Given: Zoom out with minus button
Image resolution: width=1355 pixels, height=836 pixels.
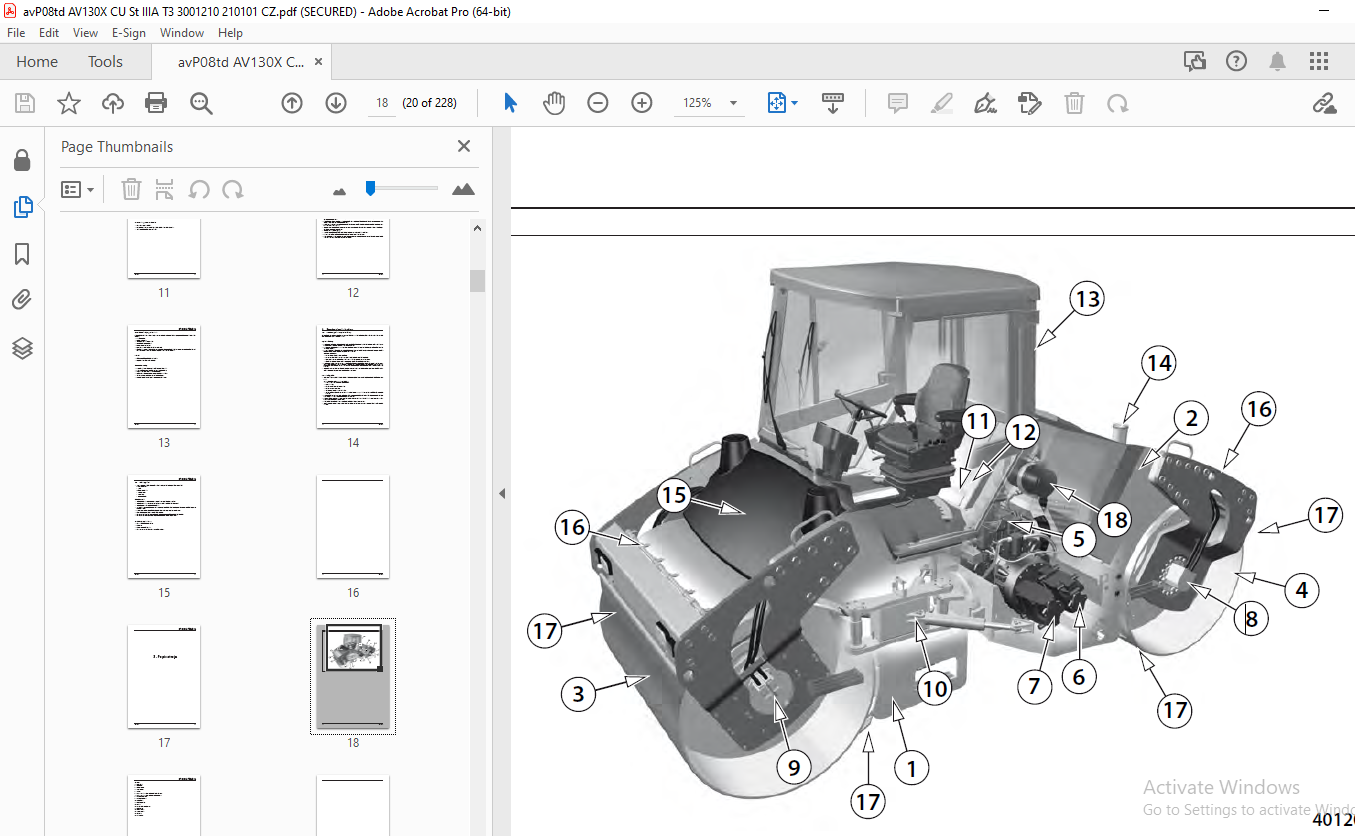Looking at the screenshot, I should (x=598, y=103).
